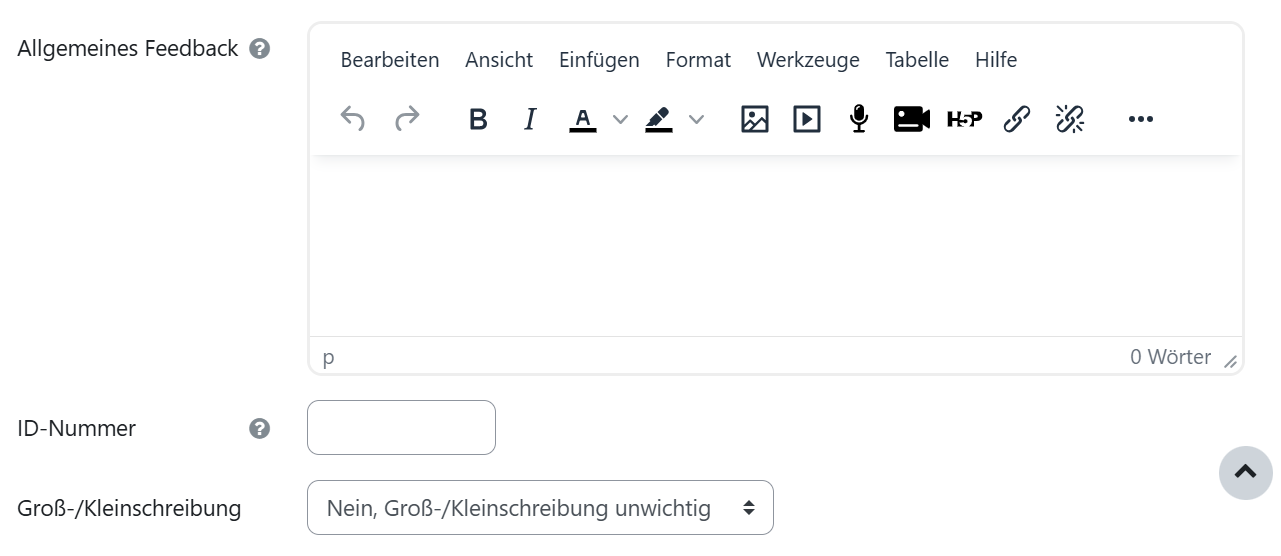Insert a link with the chain icon
The width and height of the screenshot is (1281, 556).
[x=1017, y=119]
